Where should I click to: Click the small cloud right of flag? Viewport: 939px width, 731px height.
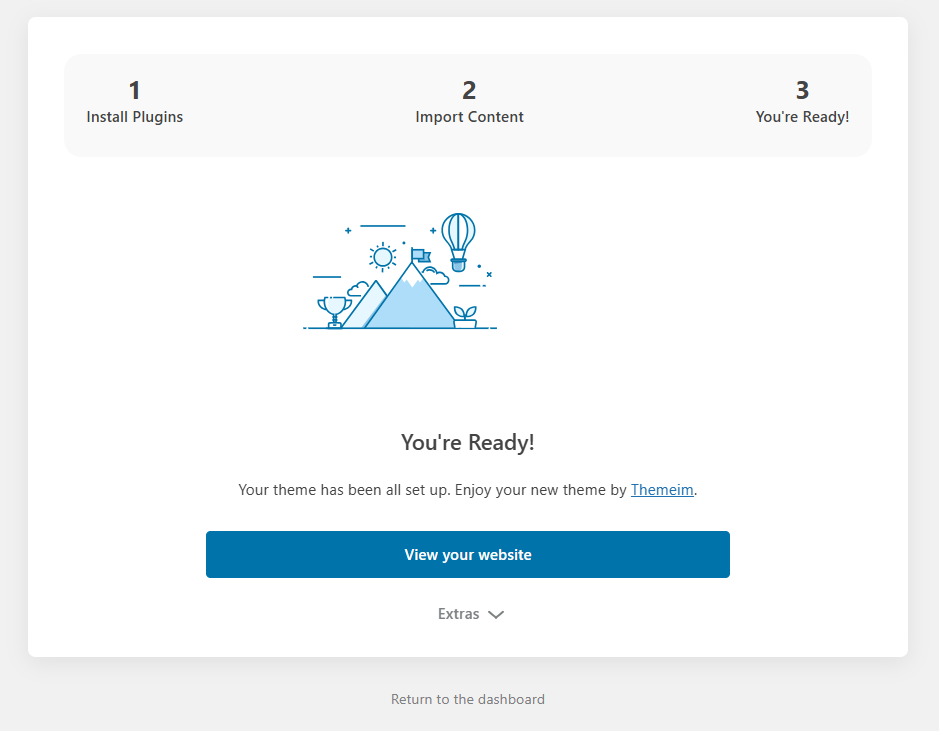436,276
